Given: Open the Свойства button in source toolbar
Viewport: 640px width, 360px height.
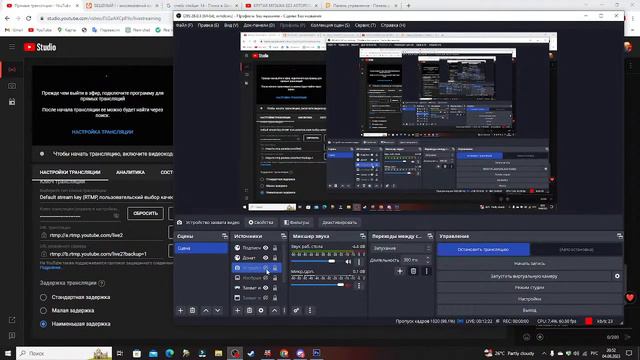Looking at the screenshot, I should (261, 222).
